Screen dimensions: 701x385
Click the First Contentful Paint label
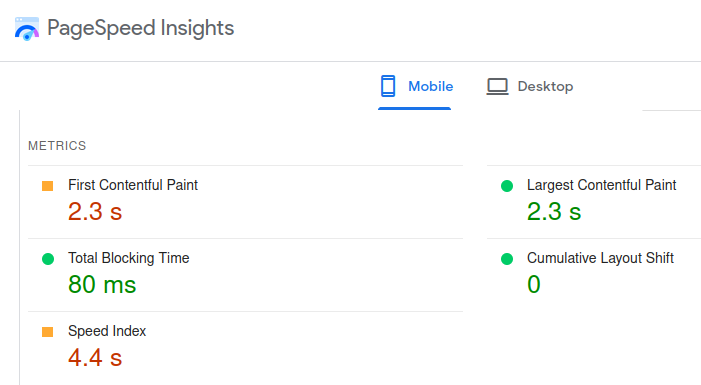pos(133,185)
